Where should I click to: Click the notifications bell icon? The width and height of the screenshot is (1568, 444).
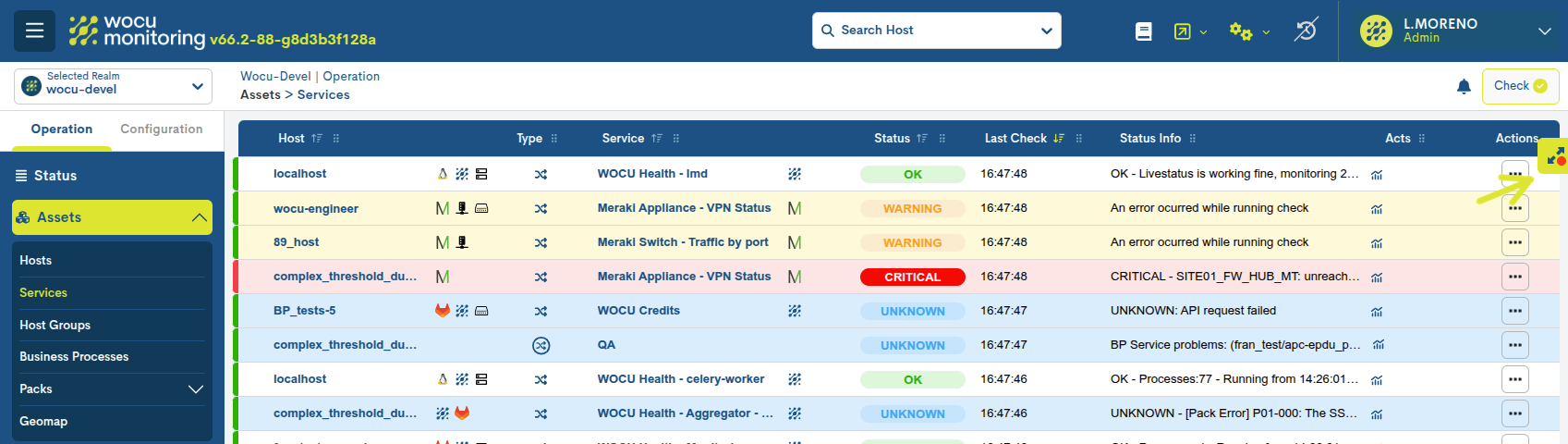coord(1464,86)
